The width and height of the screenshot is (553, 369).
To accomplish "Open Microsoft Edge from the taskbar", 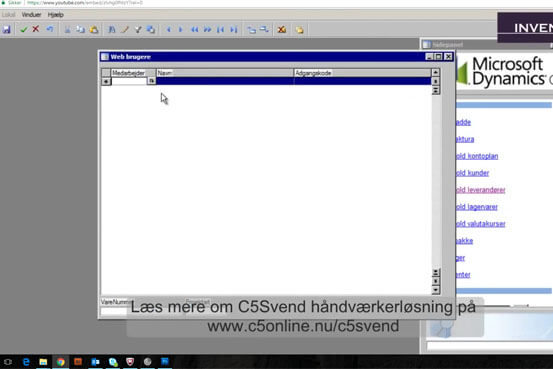I will coord(26,362).
